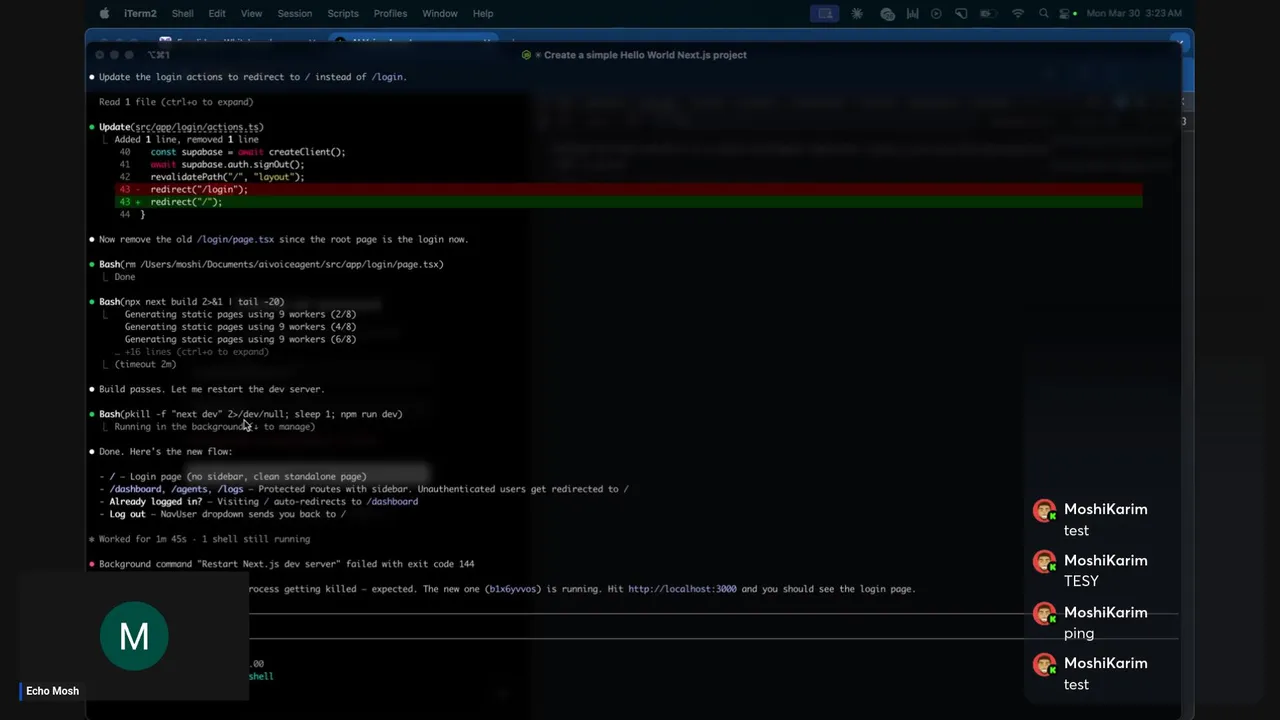Click the highlighted screen sharing menu bar icon
The image size is (1280, 720).
(x=825, y=13)
